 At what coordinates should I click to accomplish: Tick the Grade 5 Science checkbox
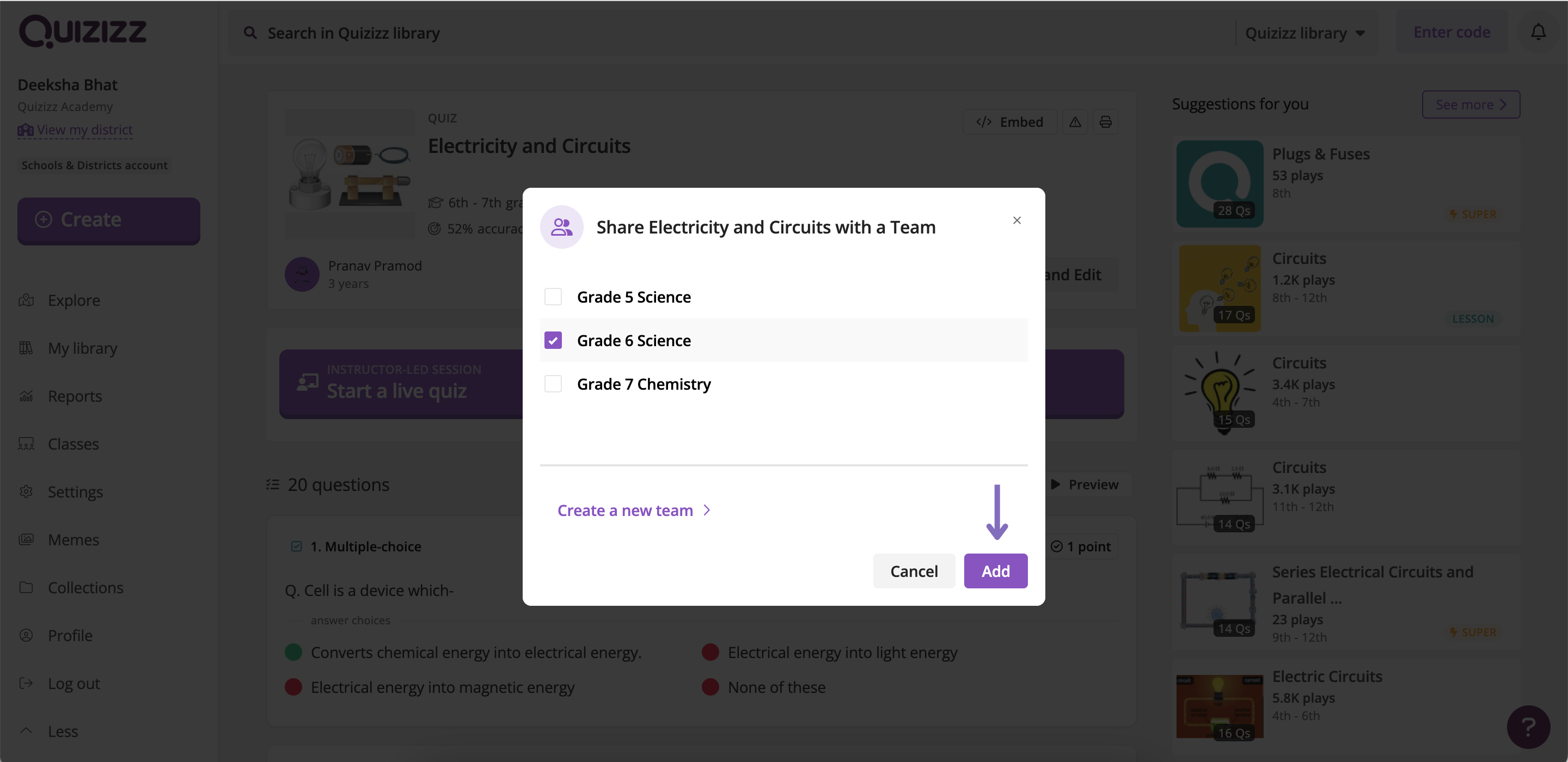coord(553,297)
